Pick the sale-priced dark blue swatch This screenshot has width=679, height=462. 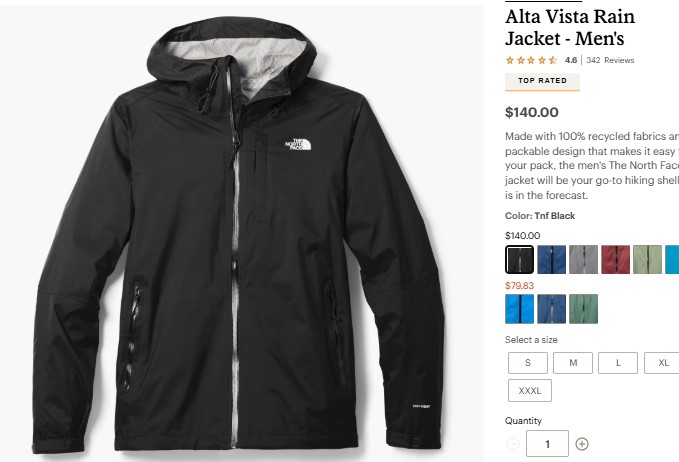(x=551, y=309)
